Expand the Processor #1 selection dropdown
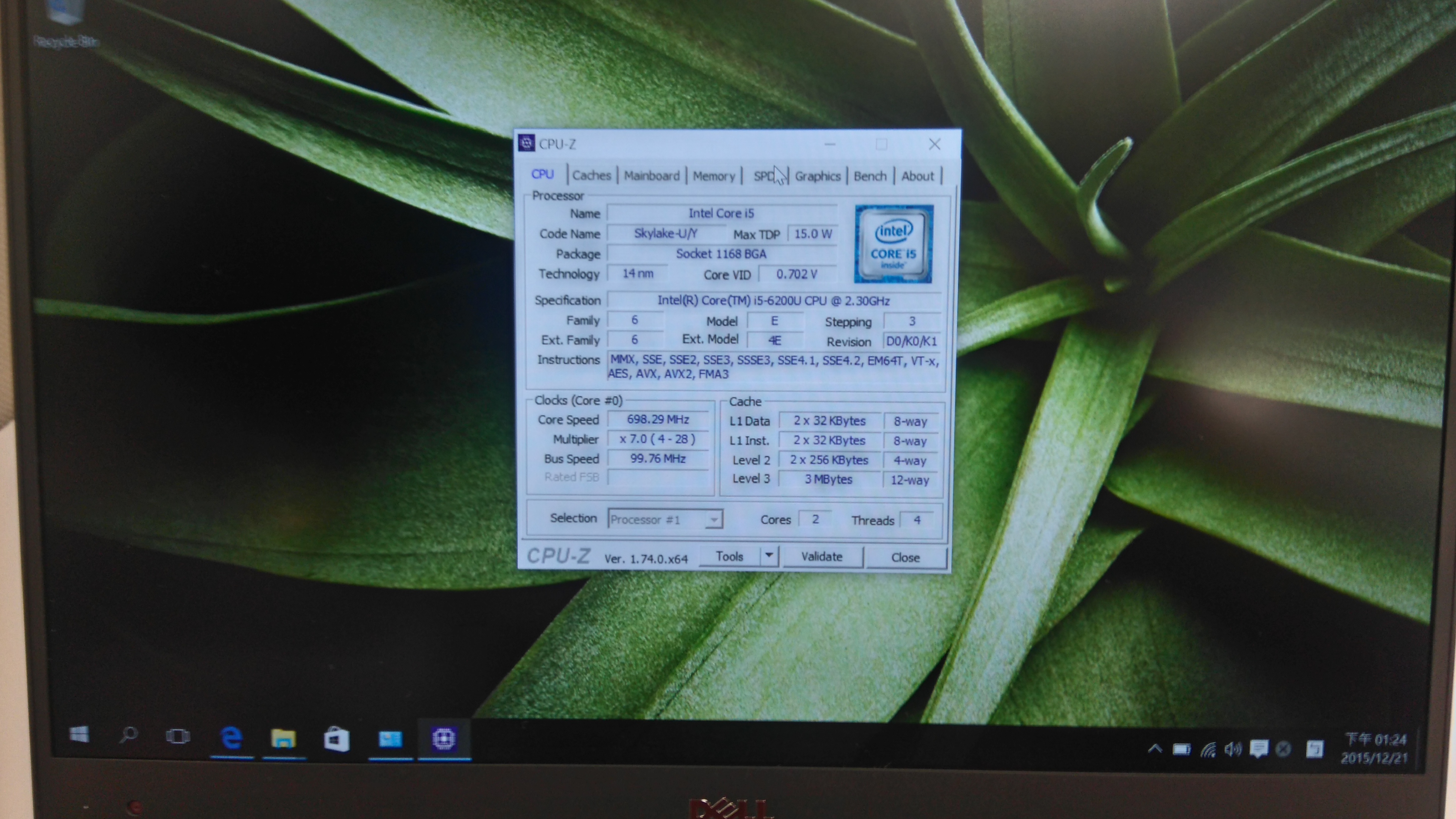Viewport: 1456px width, 819px height. coord(714,519)
